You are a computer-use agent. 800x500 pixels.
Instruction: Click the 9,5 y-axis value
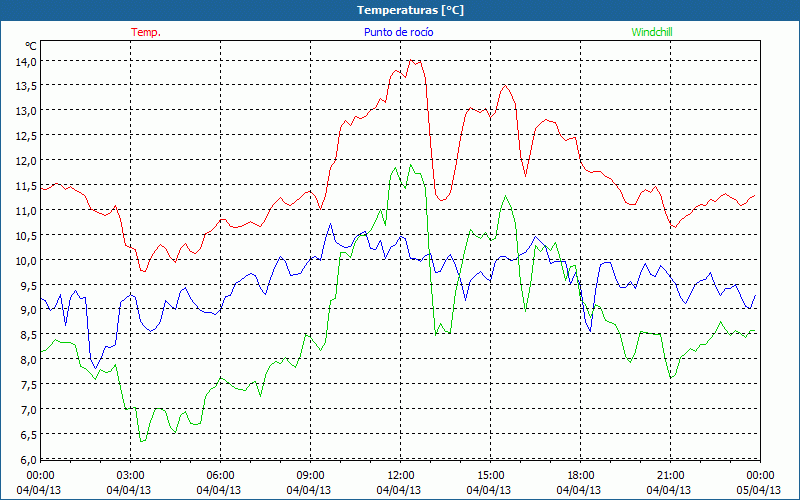(x=29, y=285)
